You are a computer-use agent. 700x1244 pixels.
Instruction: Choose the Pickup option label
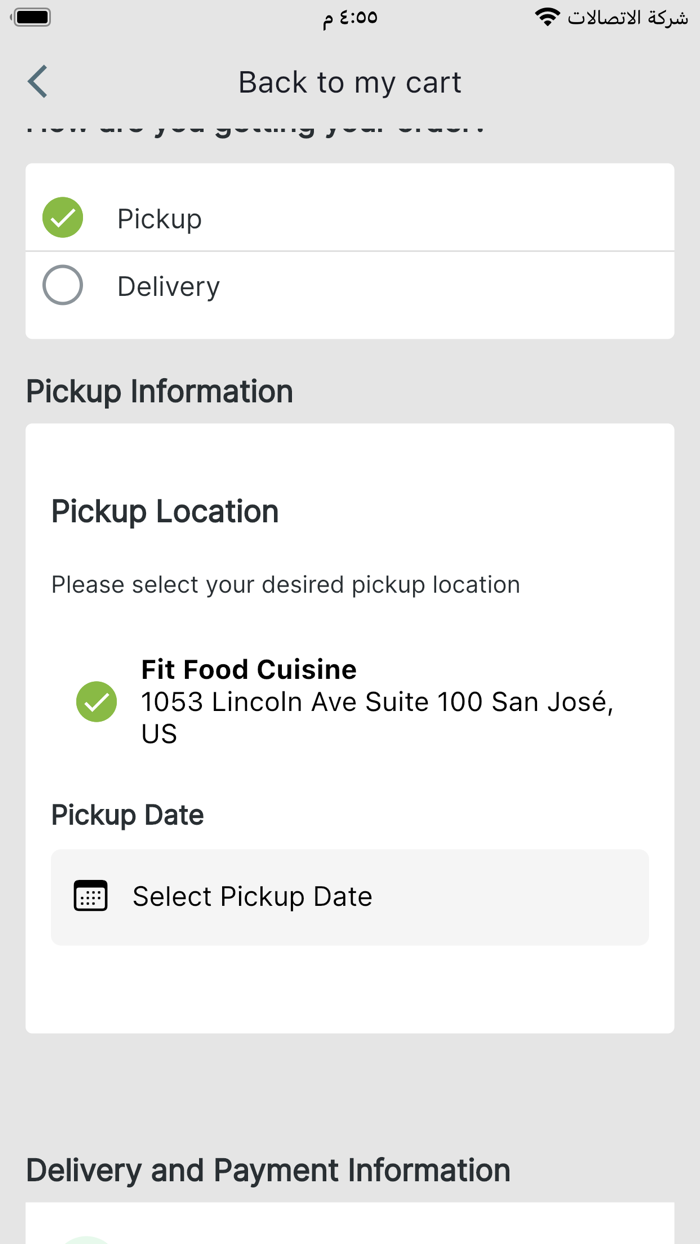point(159,219)
